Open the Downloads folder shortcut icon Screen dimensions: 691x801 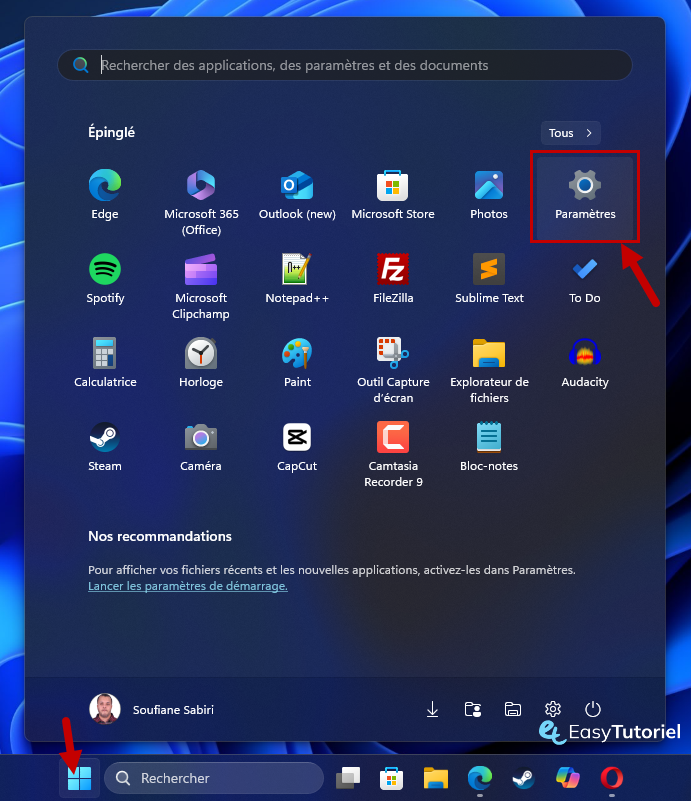click(x=432, y=709)
